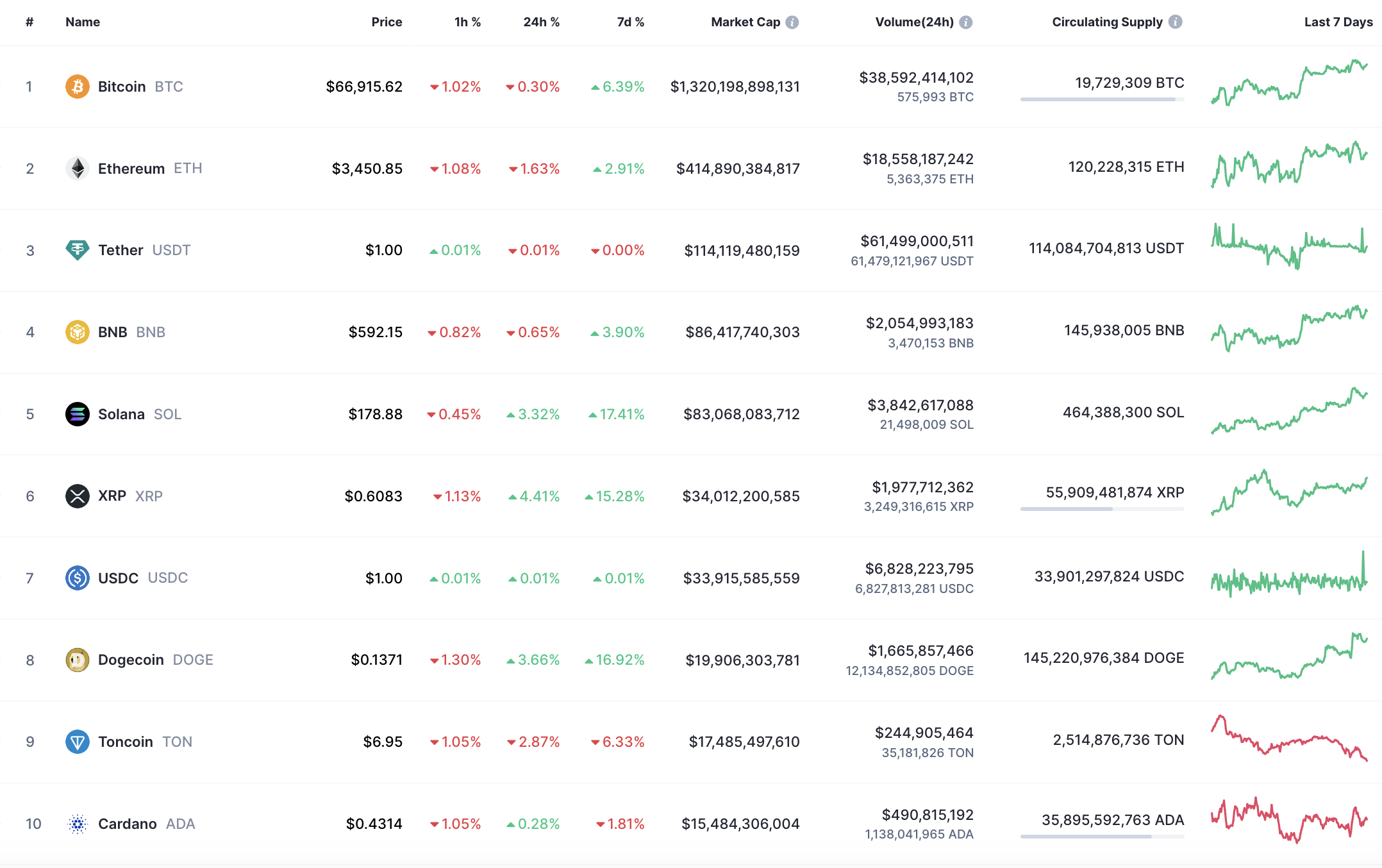Click the Solana logo icon
Screen dimensions: 1382x868
coord(78,414)
